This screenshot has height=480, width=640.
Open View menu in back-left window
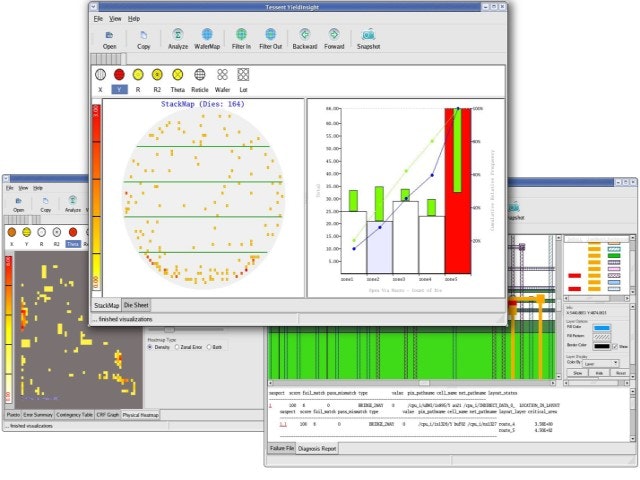coord(23,188)
